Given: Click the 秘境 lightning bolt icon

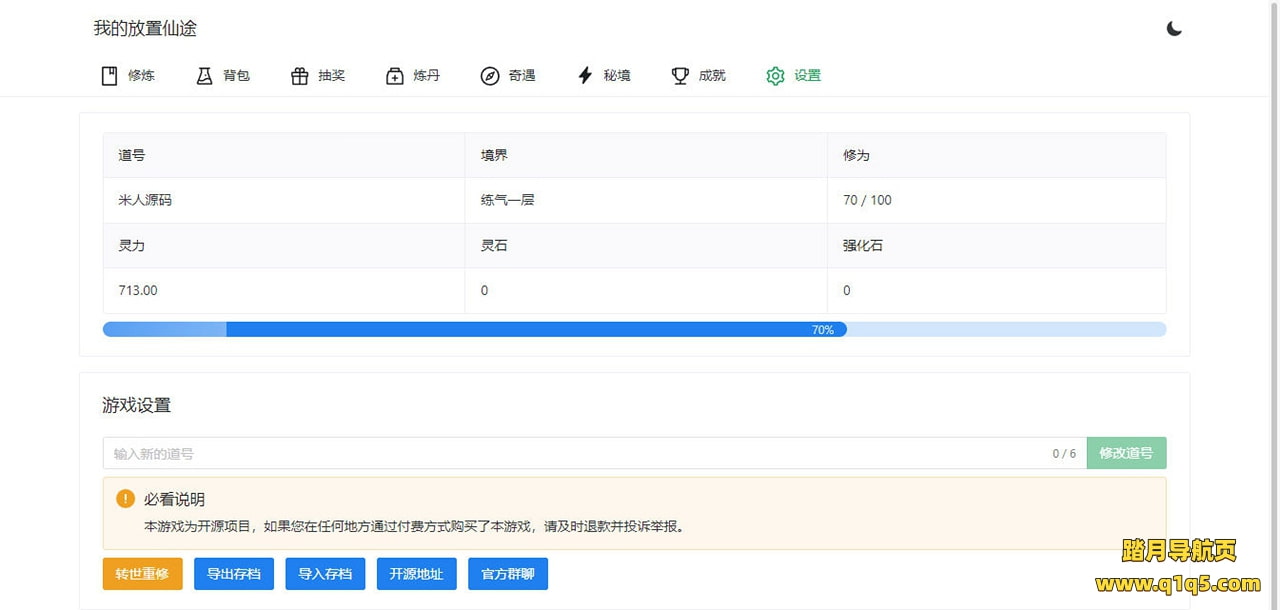Looking at the screenshot, I should 585,76.
